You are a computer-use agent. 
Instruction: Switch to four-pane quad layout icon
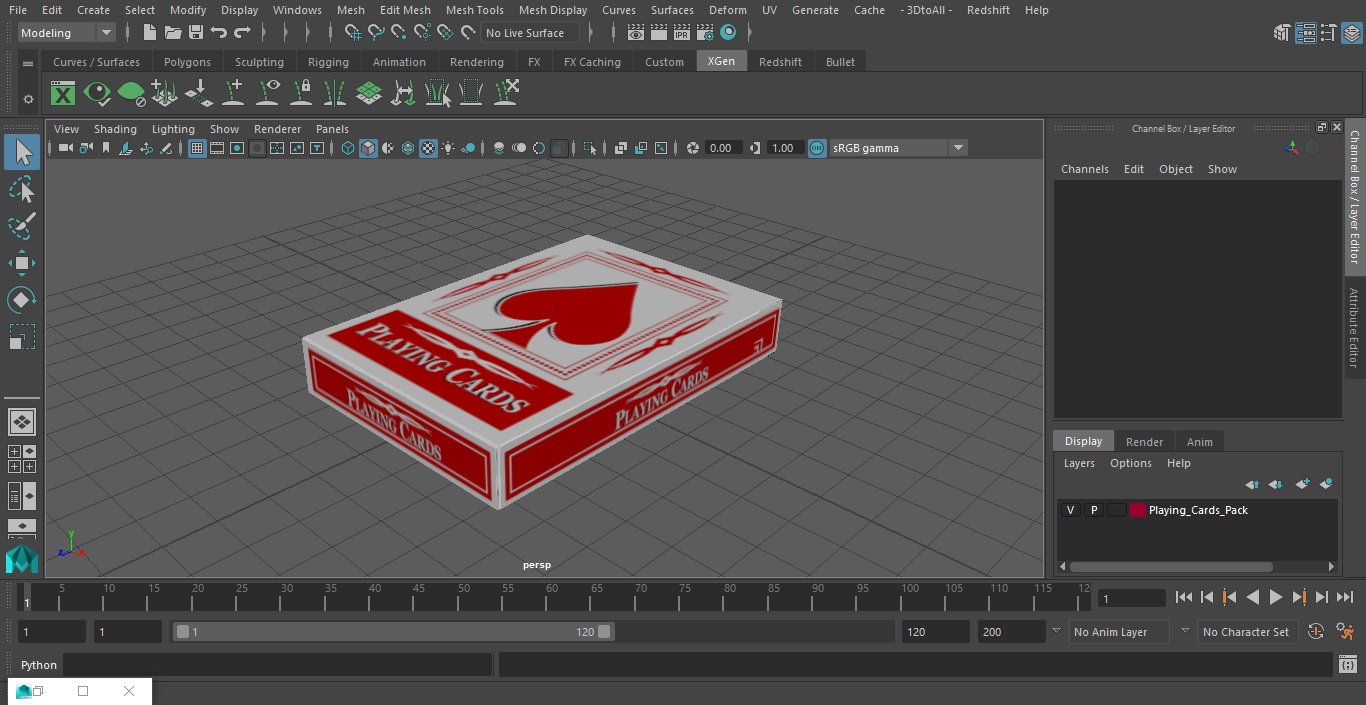(x=22, y=459)
